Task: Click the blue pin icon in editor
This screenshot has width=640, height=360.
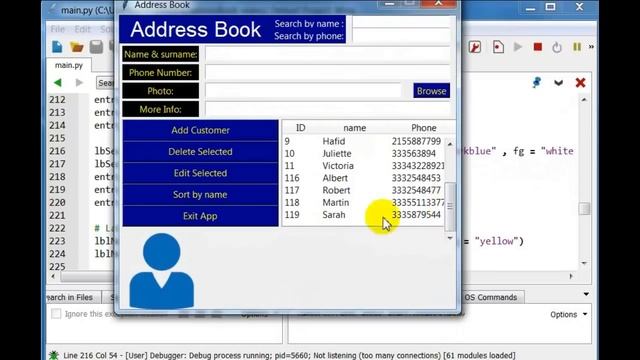Action: click(x=537, y=82)
